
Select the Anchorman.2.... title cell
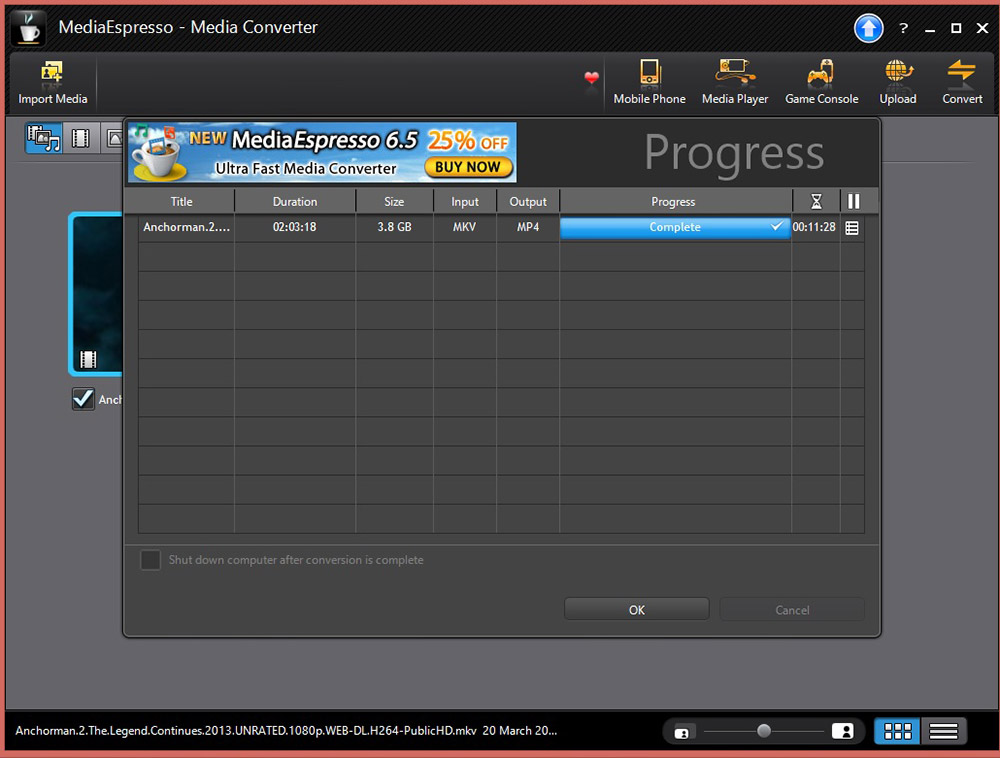tap(186, 227)
